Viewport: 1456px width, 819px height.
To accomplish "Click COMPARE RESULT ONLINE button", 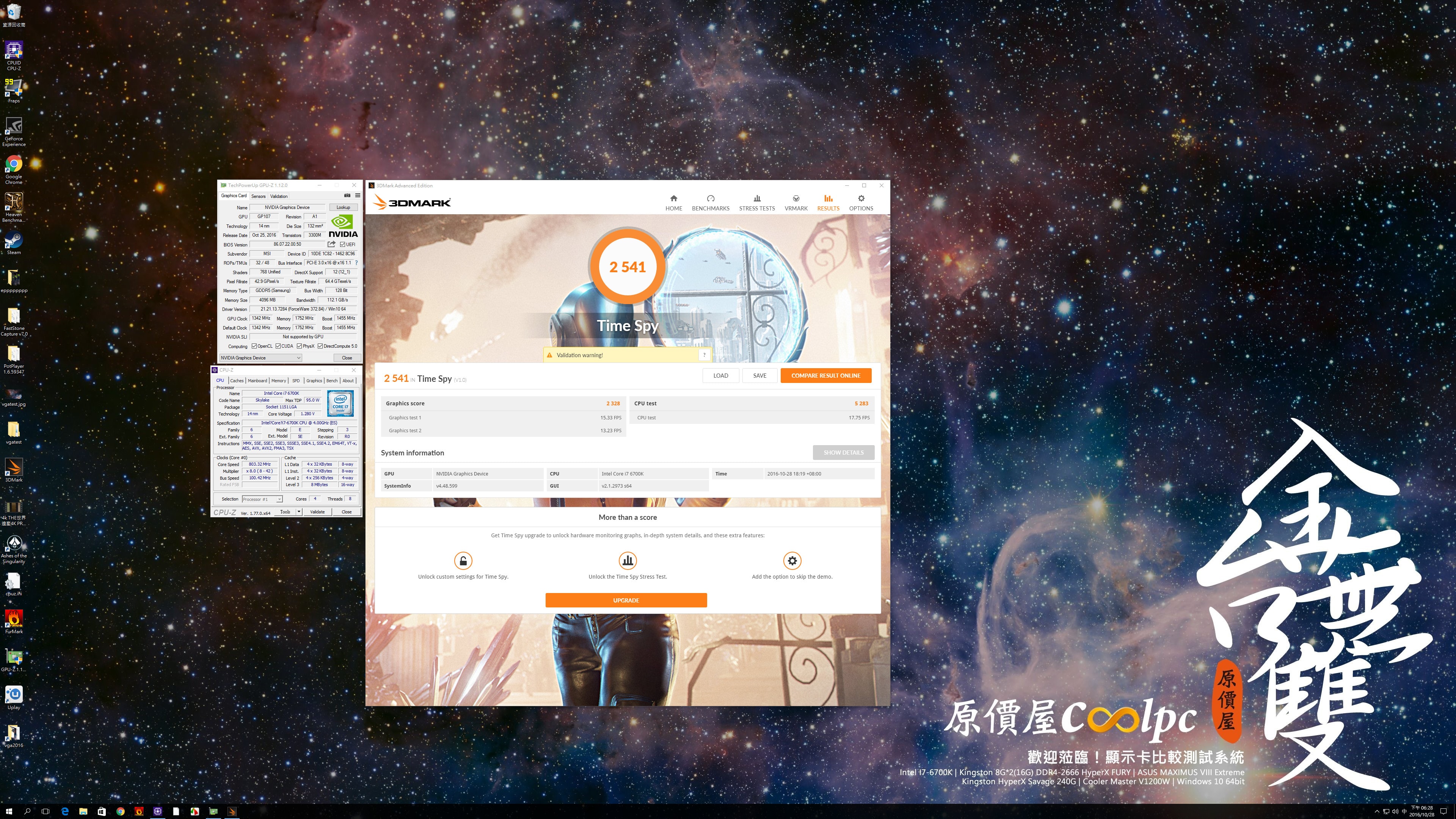I will click(826, 375).
